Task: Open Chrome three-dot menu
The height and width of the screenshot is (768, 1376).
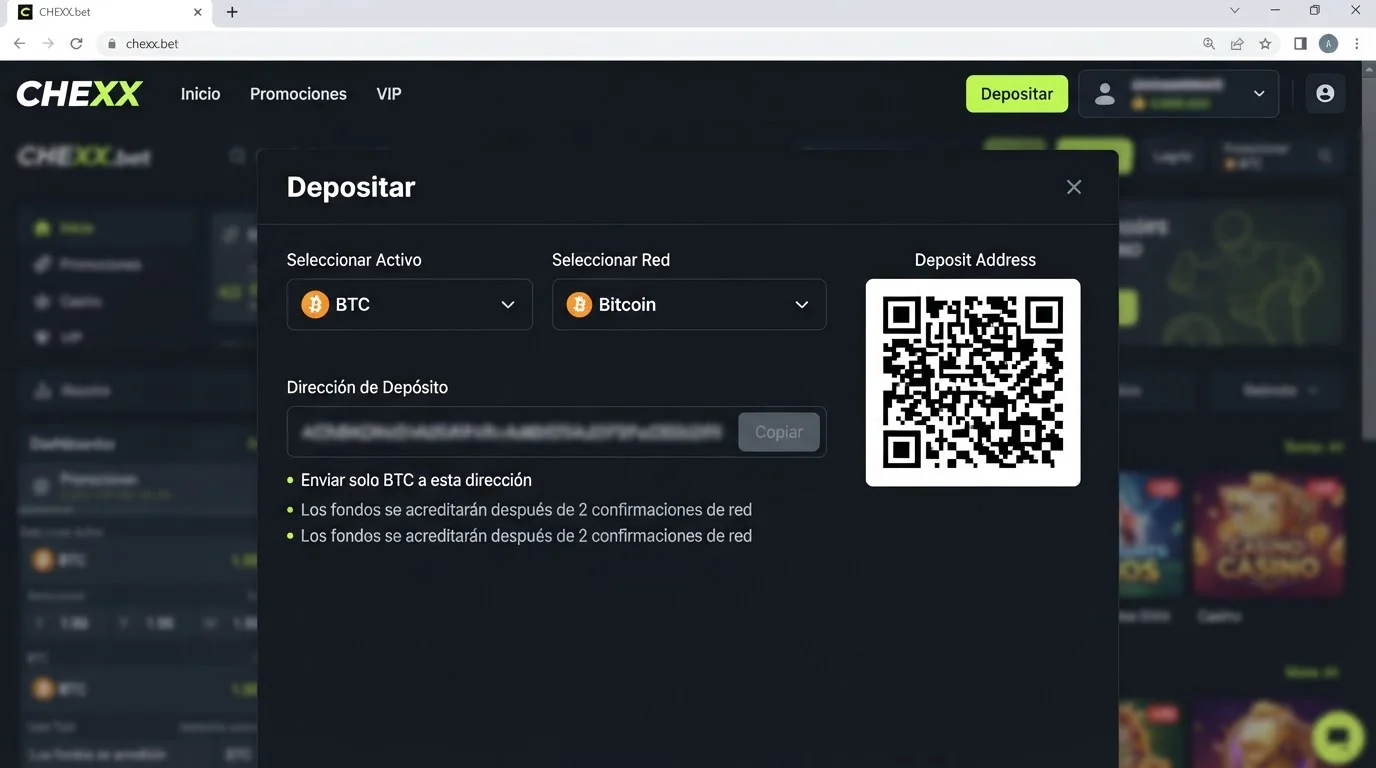Action: click(x=1357, y=44)
